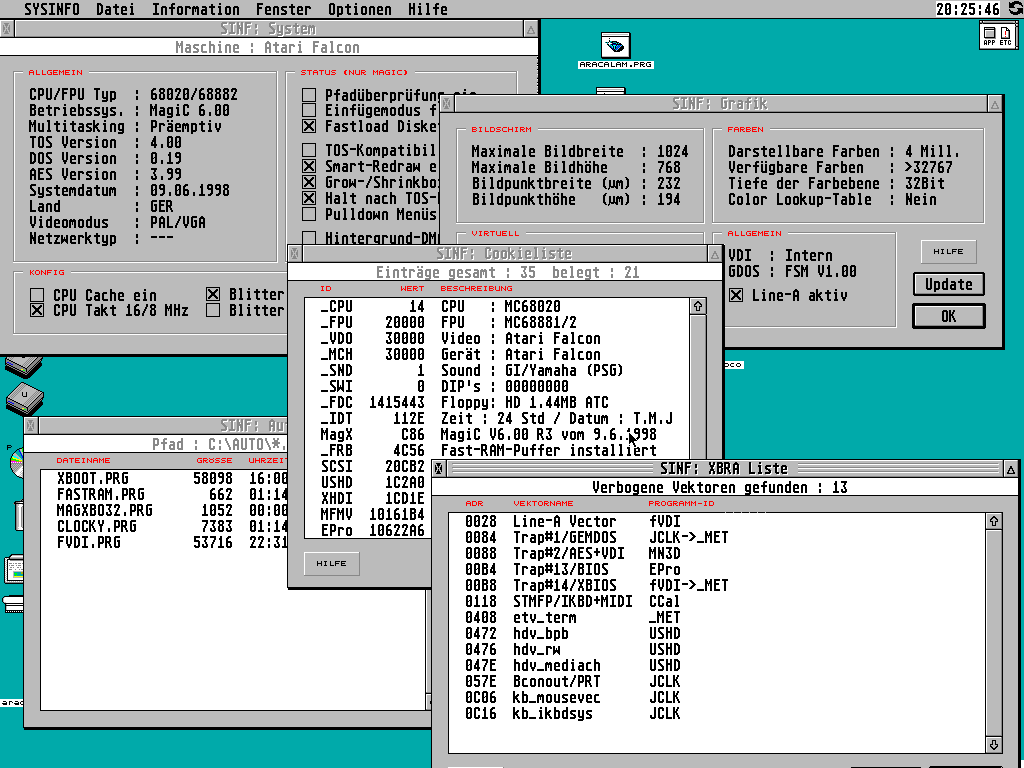The width and height of the screenshot is (1024, 768).
Task: Toggle Line-A aktiv checkbox
Action: click(x=736, y=295)
